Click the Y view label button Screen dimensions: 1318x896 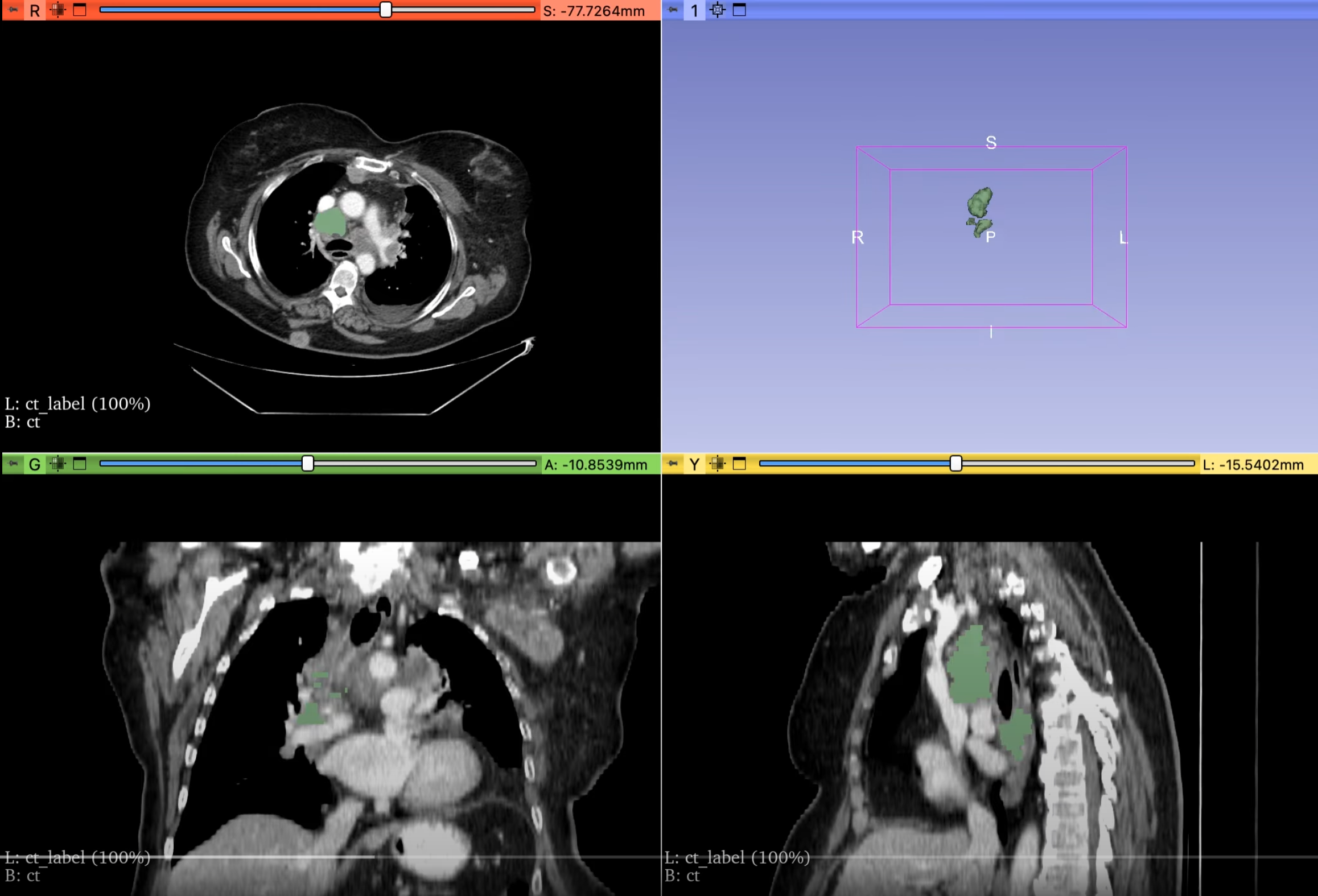(x=694, y=464)
